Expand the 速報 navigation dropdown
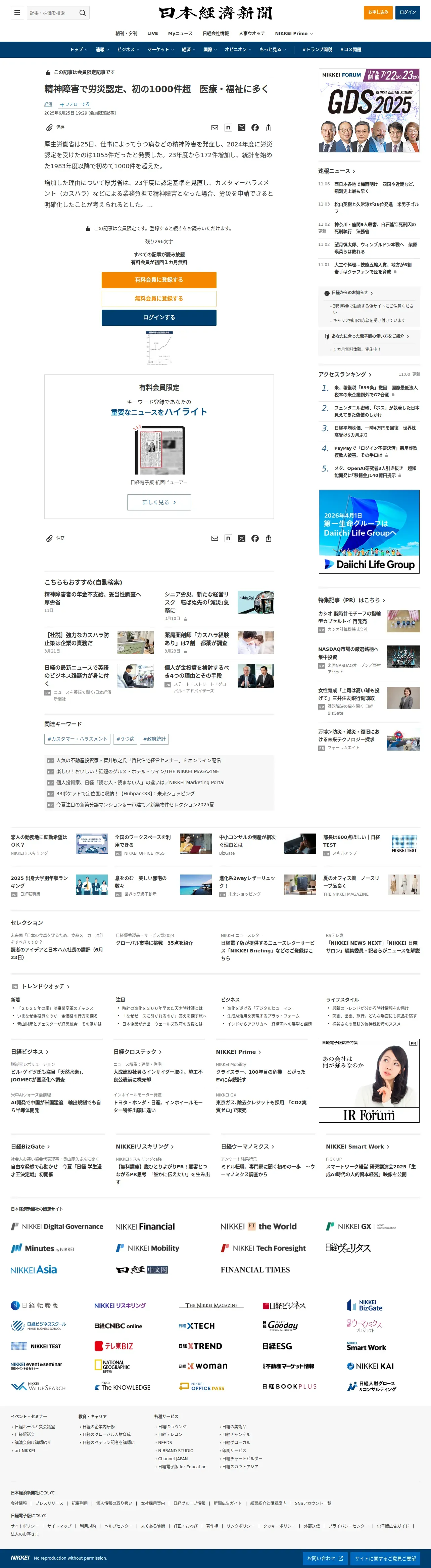The height and width of the screenshot is (1568, 431). click(102, 49)
